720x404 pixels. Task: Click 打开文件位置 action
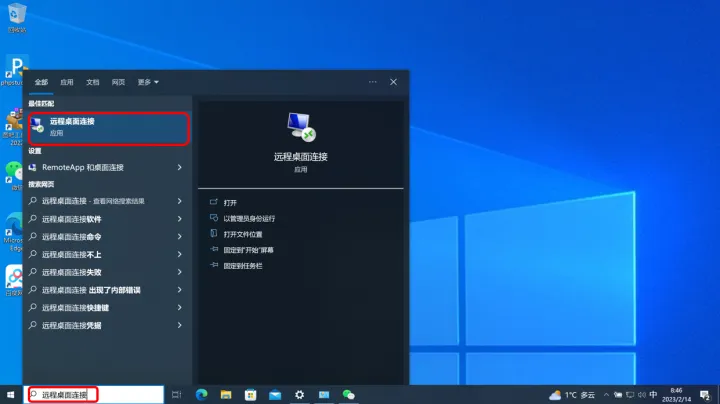(x=243, y=234)
